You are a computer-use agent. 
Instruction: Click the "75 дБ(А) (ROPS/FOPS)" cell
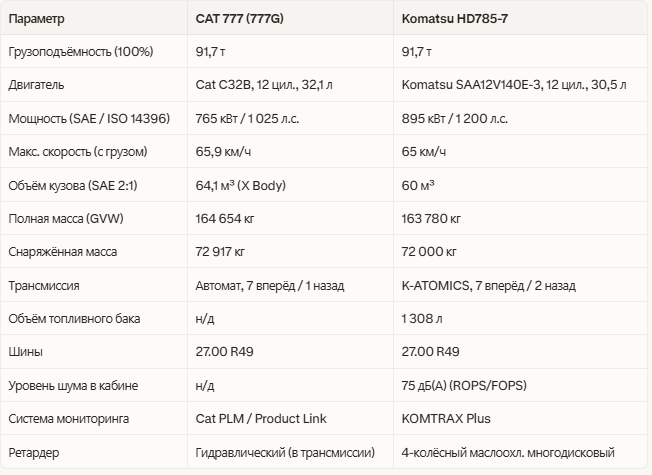(465, 385)
